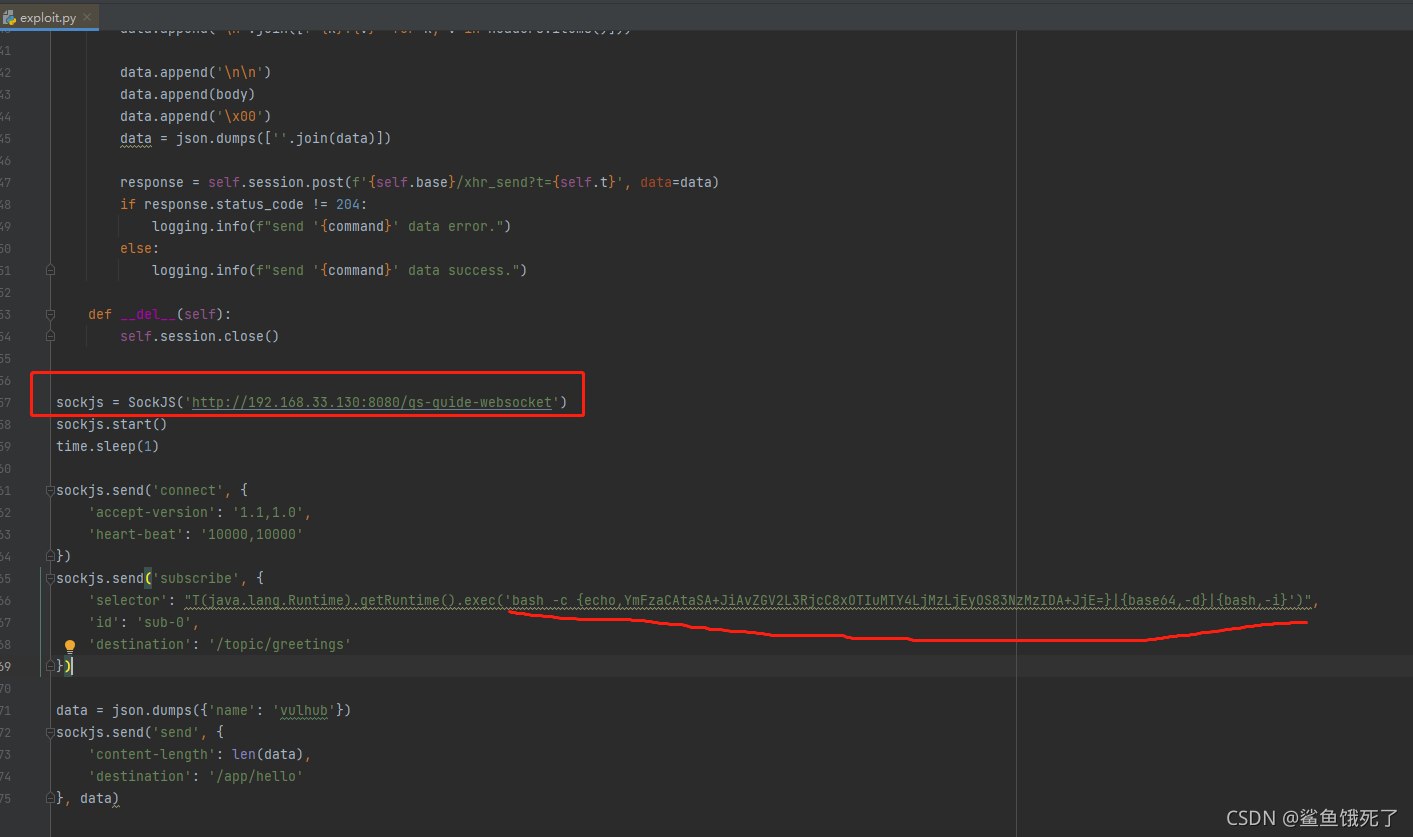The width and height of the screenshot is (1413, 837).
Task: Click the response.status_code != 204 line
Action: coord(243,204)
